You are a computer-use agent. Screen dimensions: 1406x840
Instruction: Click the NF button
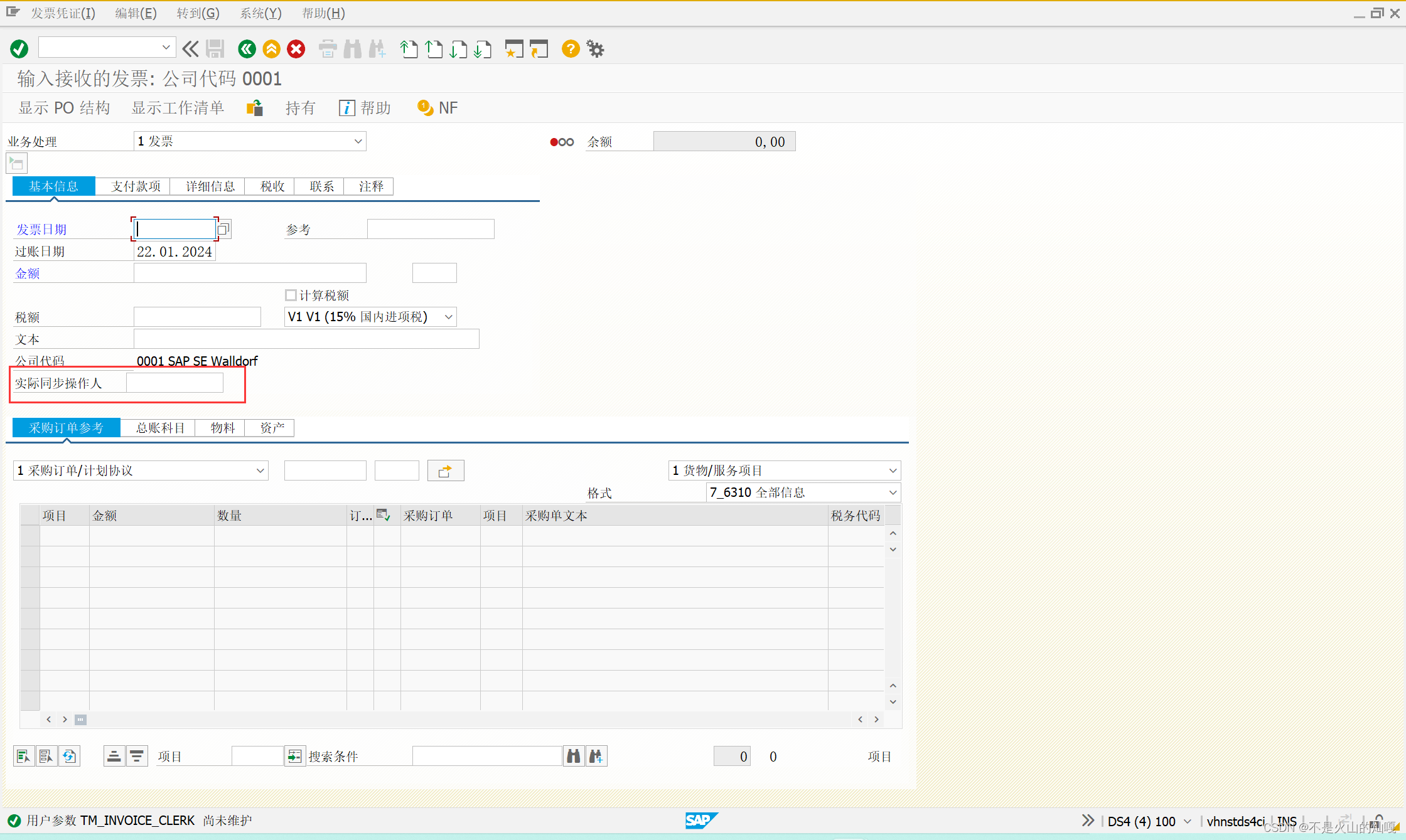tap(437, 108)
